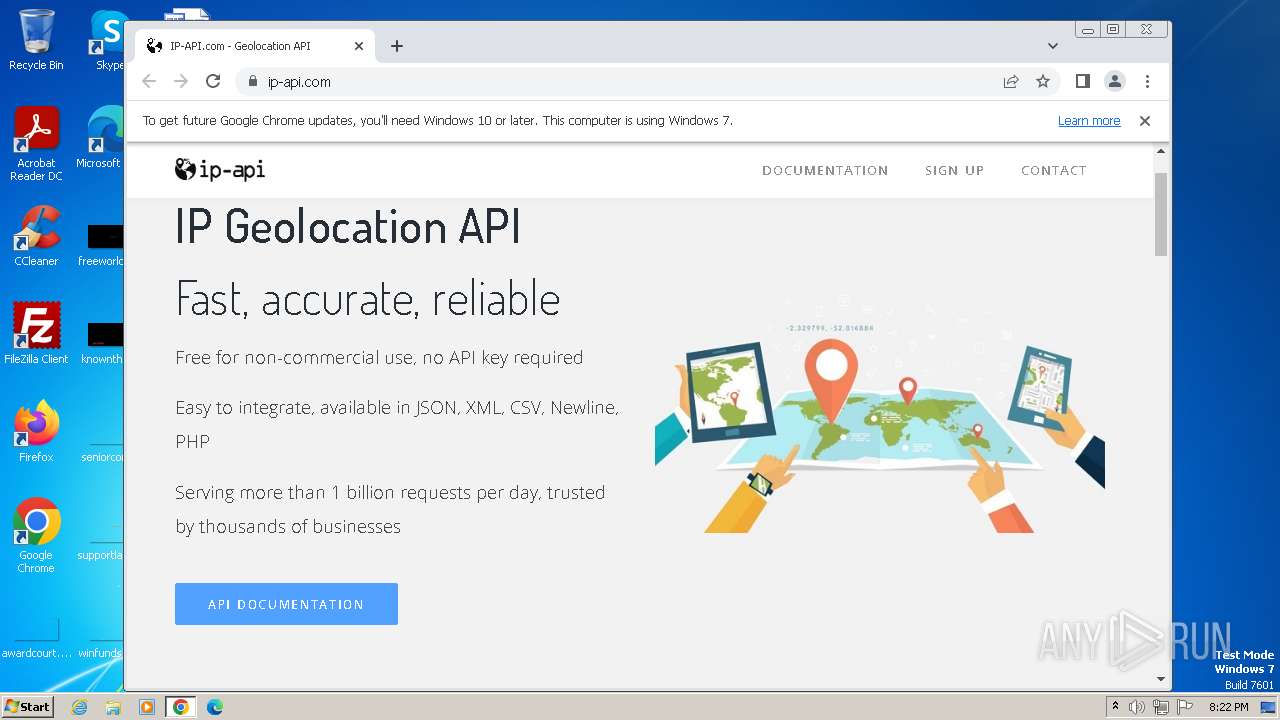This screenshot has height=720, width=1280.
Task: Open Recycle Bin on the desktop
Action: point(36,39)
